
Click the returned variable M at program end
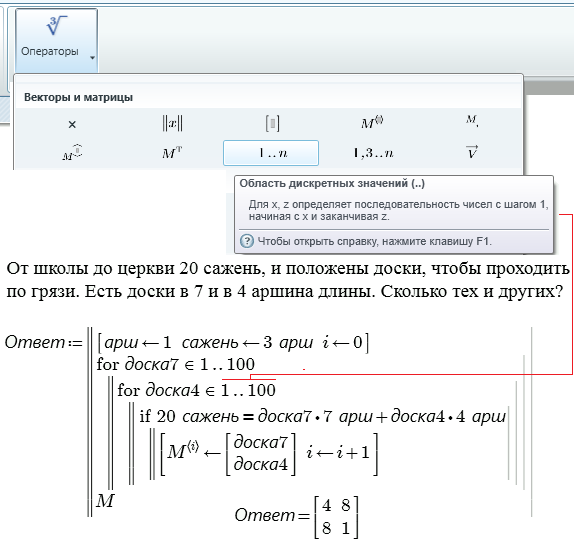pos(105,501)
